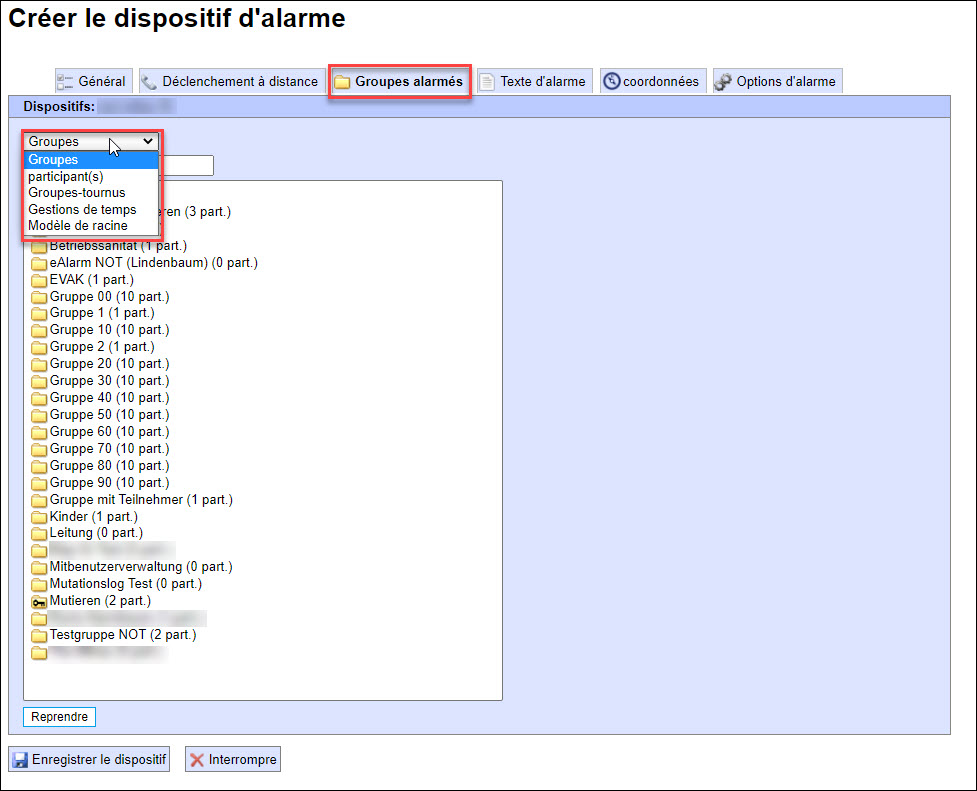Image resolution: width=977 pixels, height=791 pixels.
Task: Click the red X Interrompre icon
Action: tap(197, 760)
